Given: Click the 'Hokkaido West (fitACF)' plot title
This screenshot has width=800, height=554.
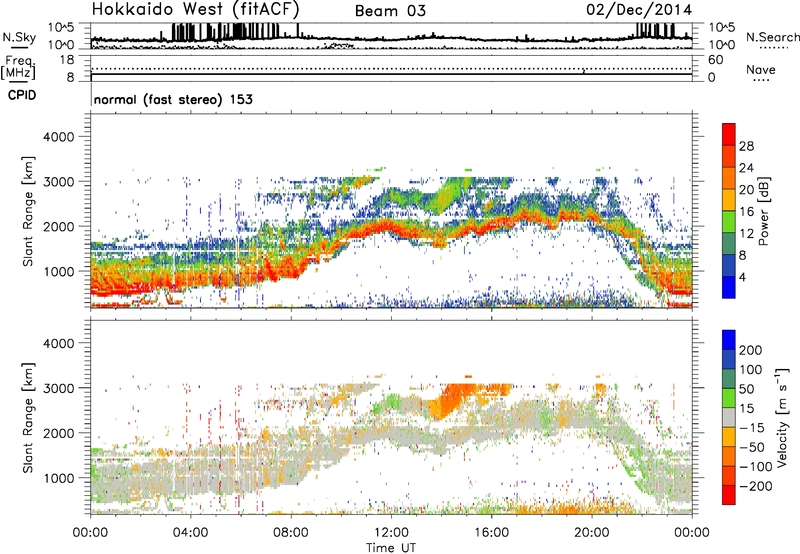Looking at the screenshot, I should coord(195,9).
